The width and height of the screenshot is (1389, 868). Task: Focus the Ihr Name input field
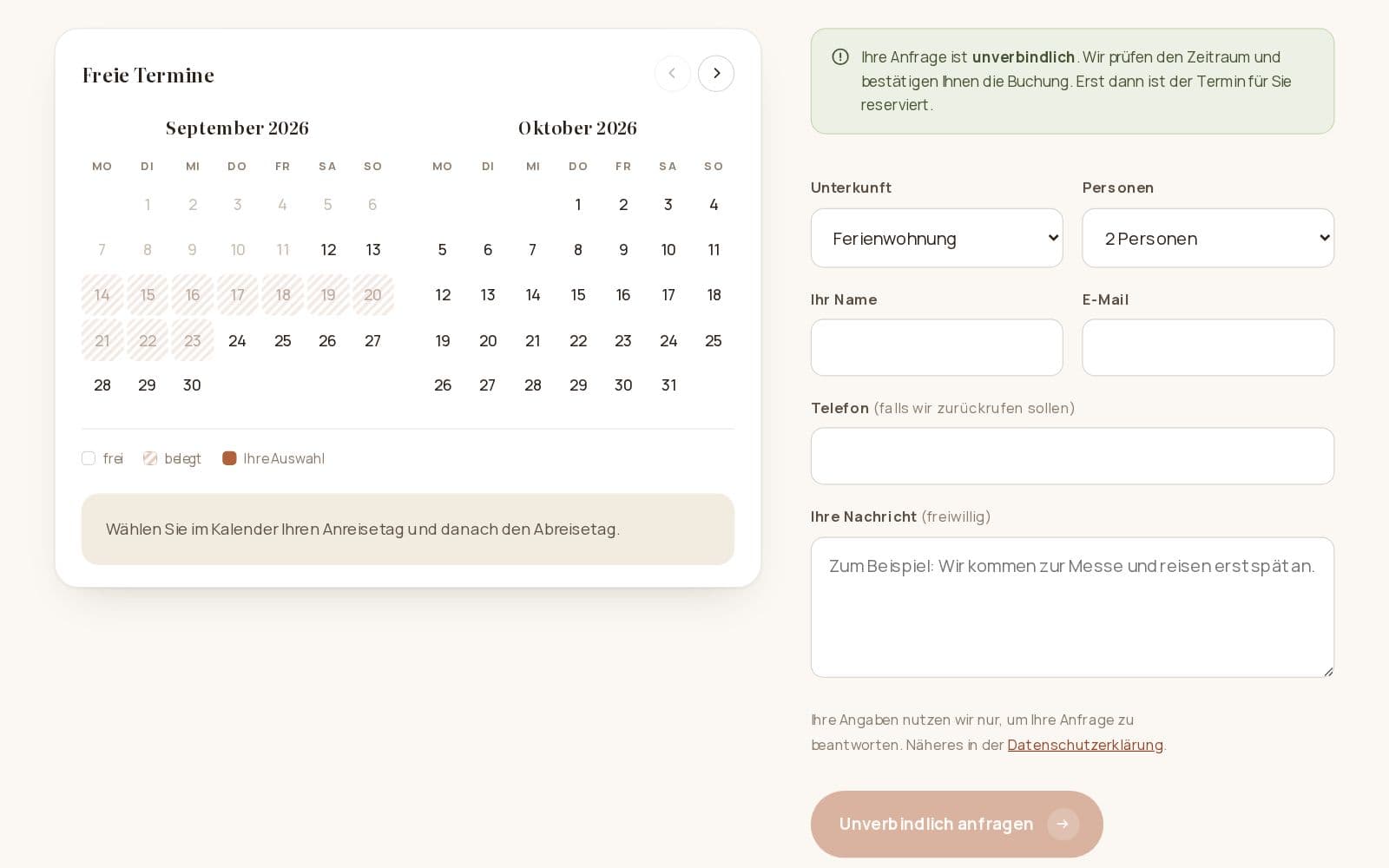[x=937, y=347]
